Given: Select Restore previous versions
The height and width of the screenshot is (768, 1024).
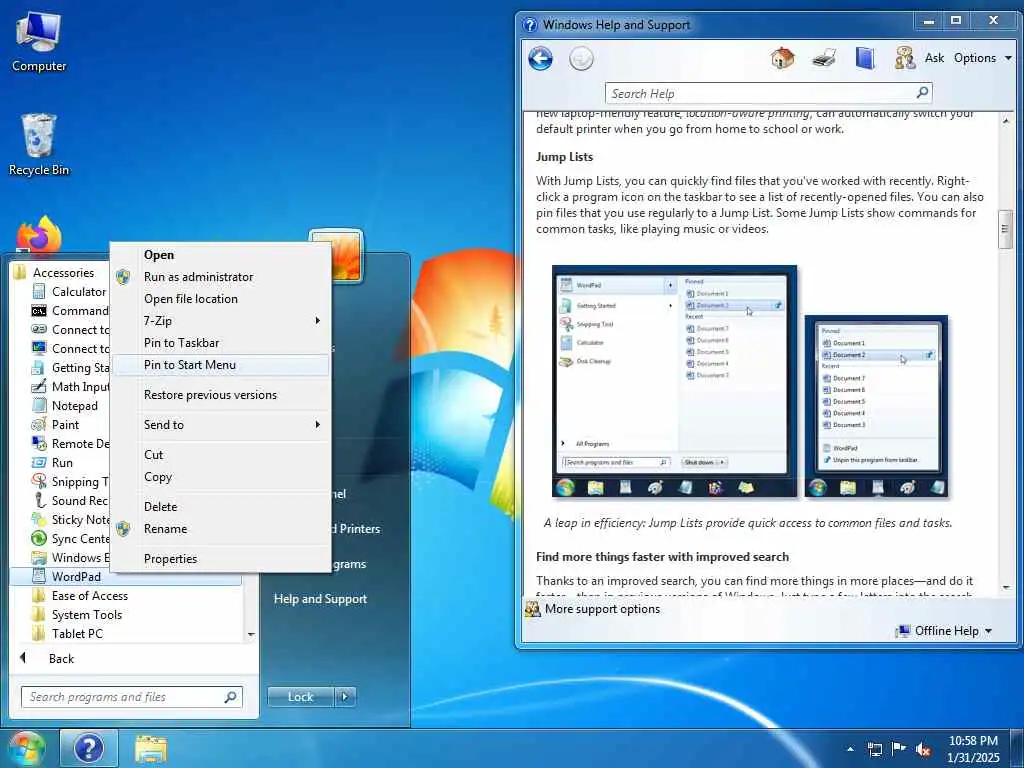Looking at the screenshot, I should (221, 395).
